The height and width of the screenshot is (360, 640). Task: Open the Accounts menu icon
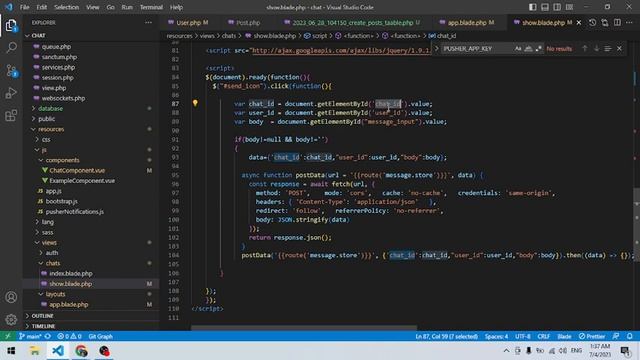(x=11, y=297)
